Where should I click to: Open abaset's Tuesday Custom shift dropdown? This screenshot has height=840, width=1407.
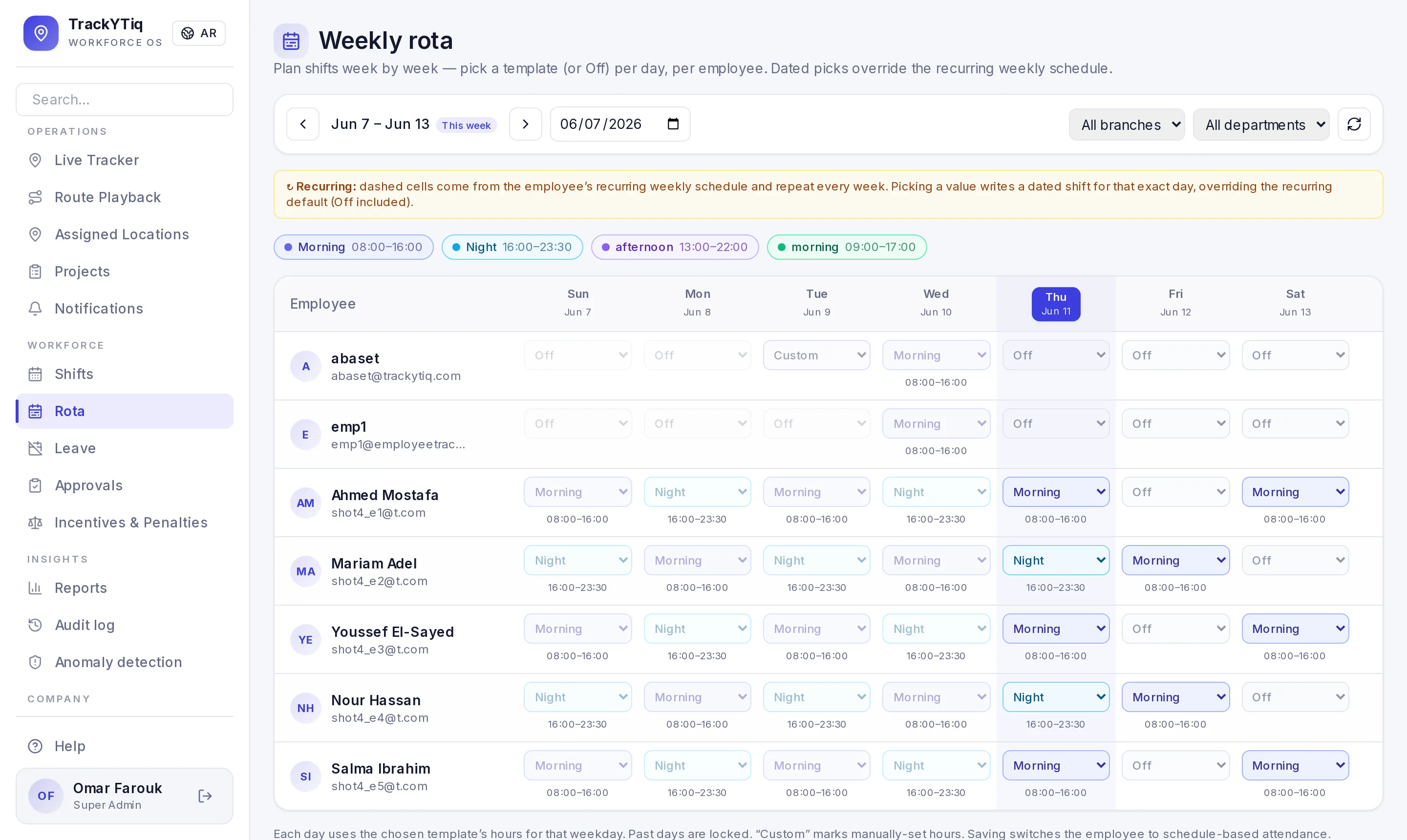pos(816,356)
